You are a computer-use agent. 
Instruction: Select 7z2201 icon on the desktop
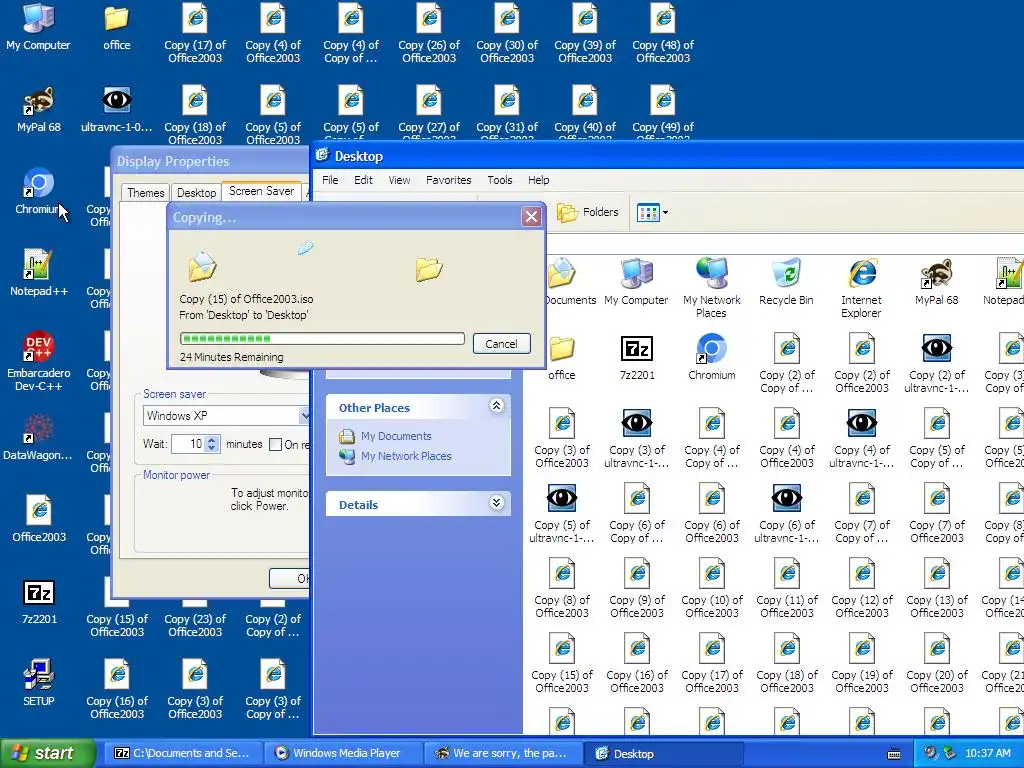coord(39,601)
